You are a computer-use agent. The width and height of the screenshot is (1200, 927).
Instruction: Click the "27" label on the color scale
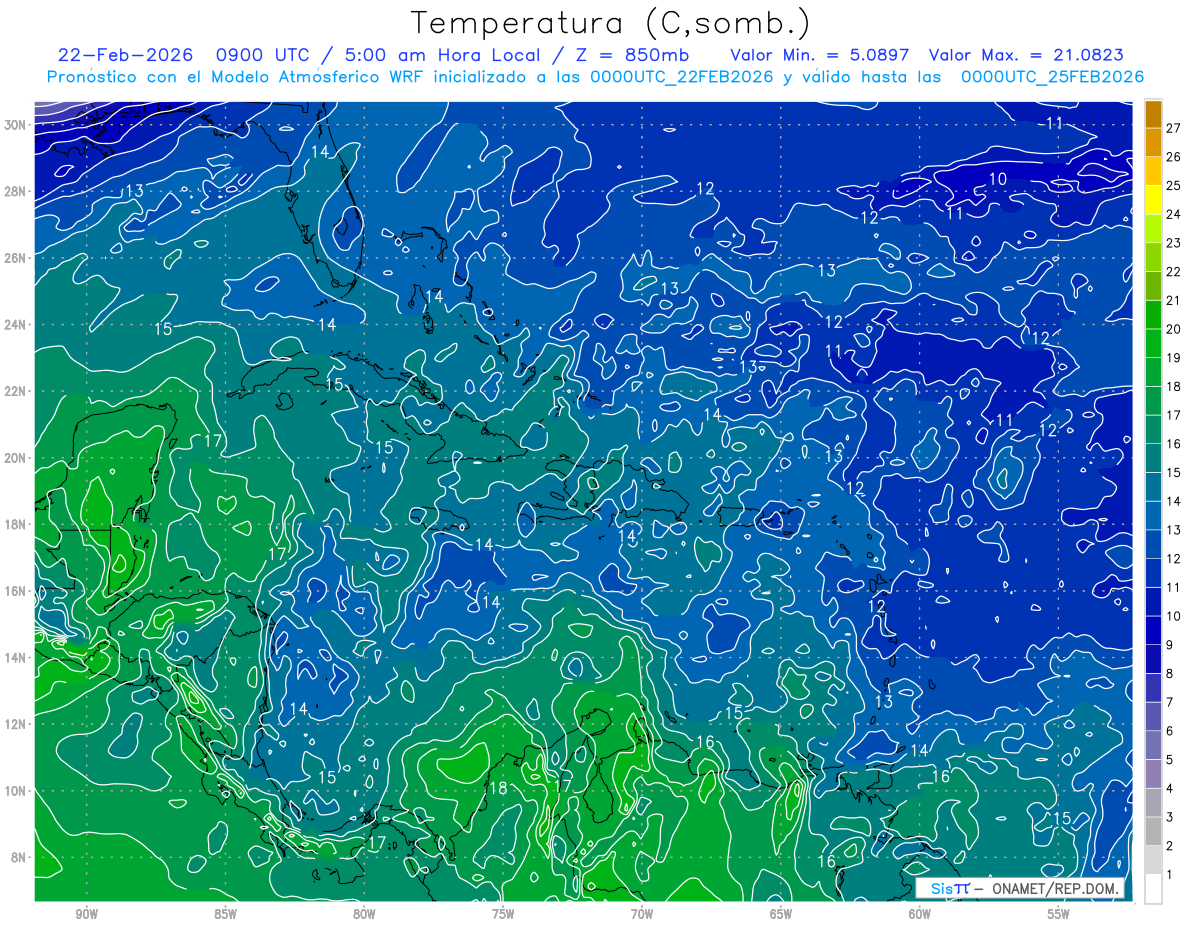[x=1174, y=128]
